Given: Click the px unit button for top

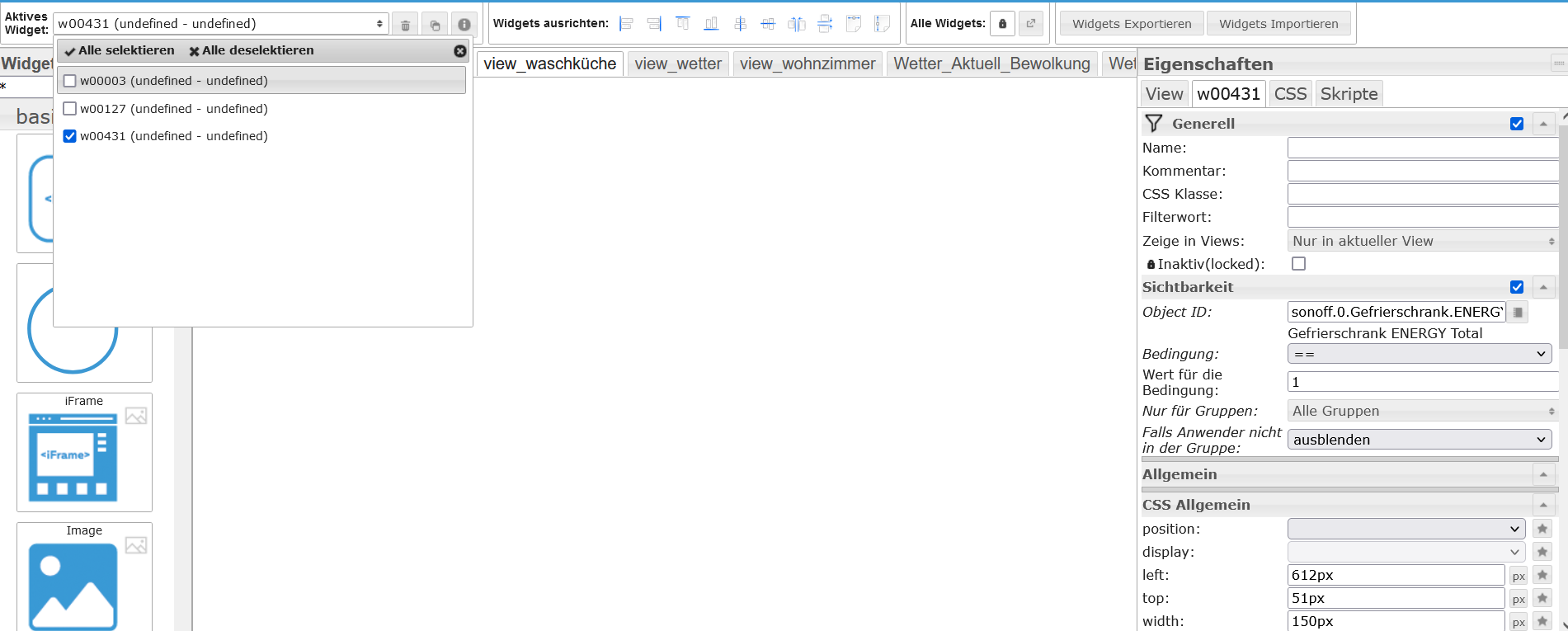Looking at the screenshot, I should click(x=1519, y=599).
